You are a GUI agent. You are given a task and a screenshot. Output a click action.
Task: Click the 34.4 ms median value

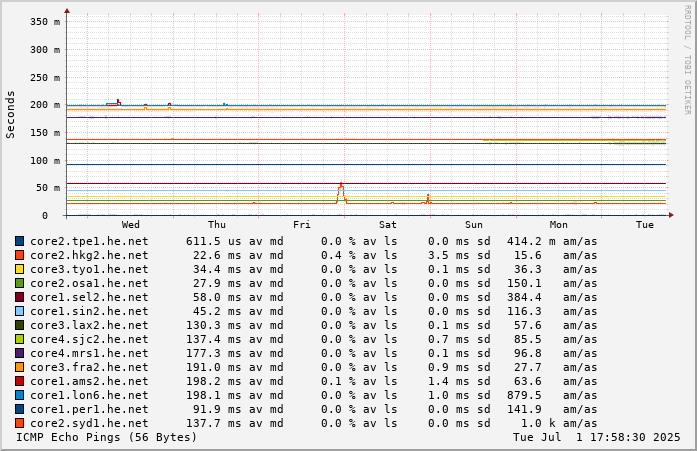(x=217, y=269)
